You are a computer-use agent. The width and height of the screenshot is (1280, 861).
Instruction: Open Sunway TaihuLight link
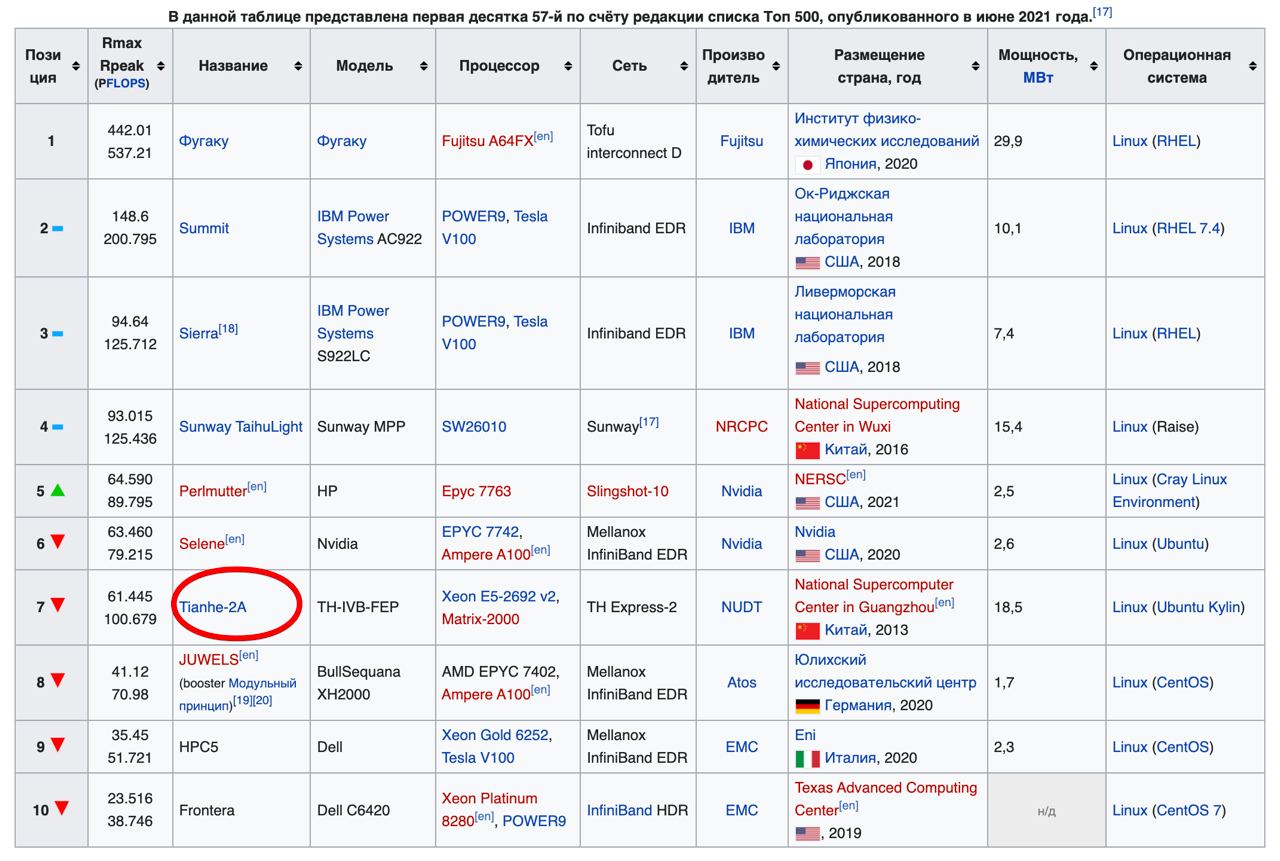coord(241,426)
